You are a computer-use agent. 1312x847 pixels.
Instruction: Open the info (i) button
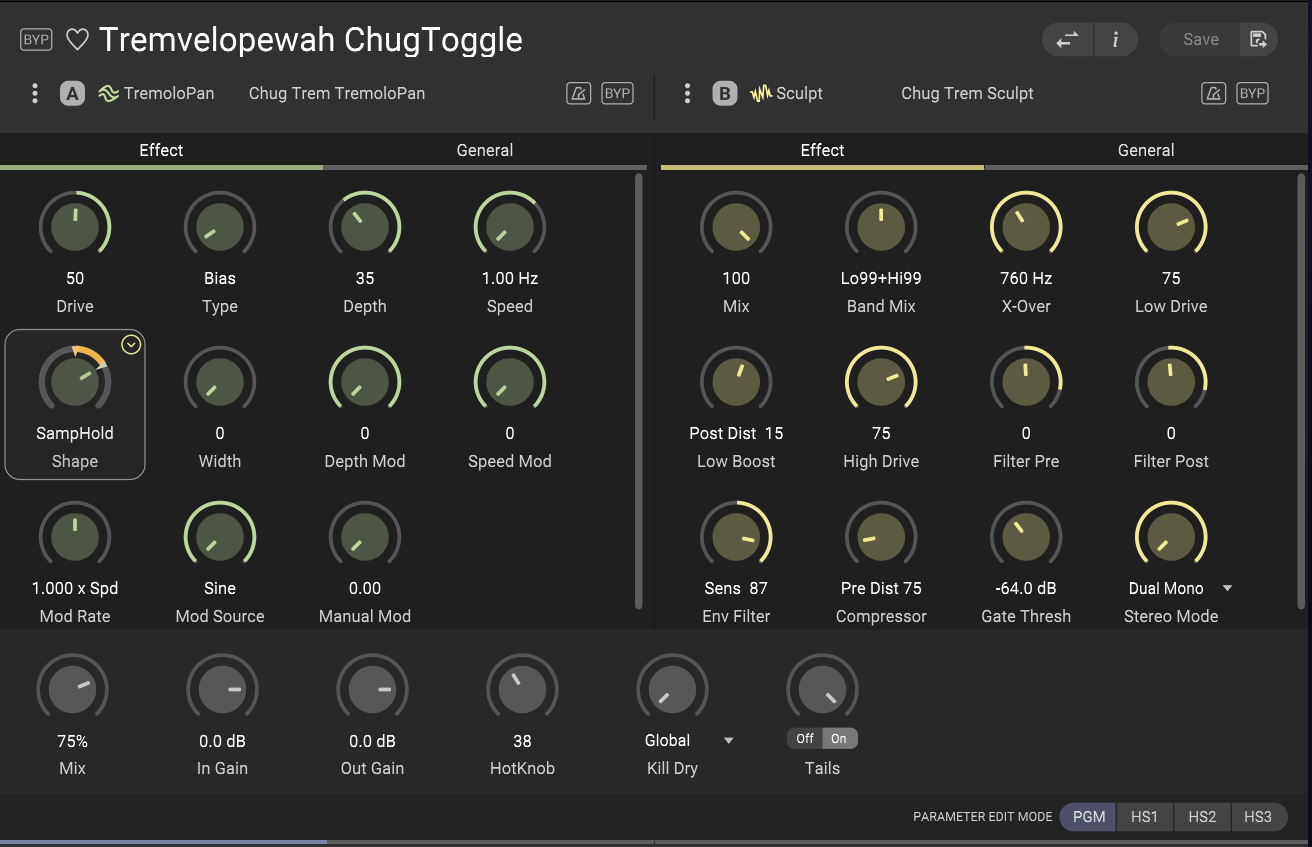[x=1116, y=40]
